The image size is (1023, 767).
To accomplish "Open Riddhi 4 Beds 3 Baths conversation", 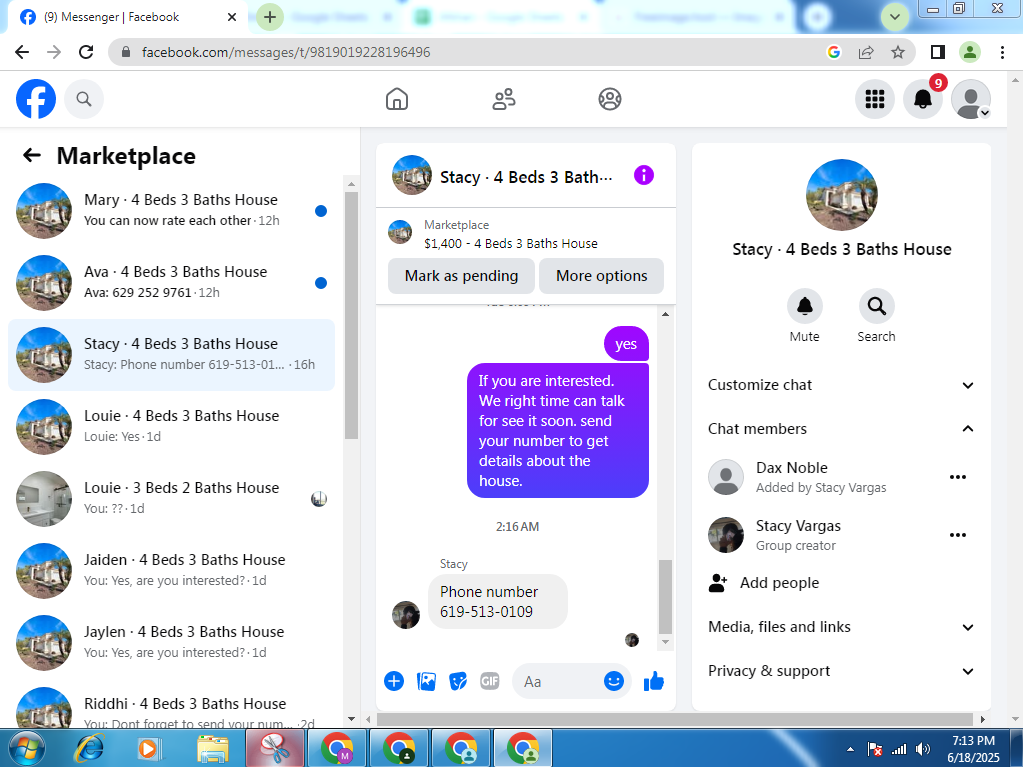I will point(171,706).
